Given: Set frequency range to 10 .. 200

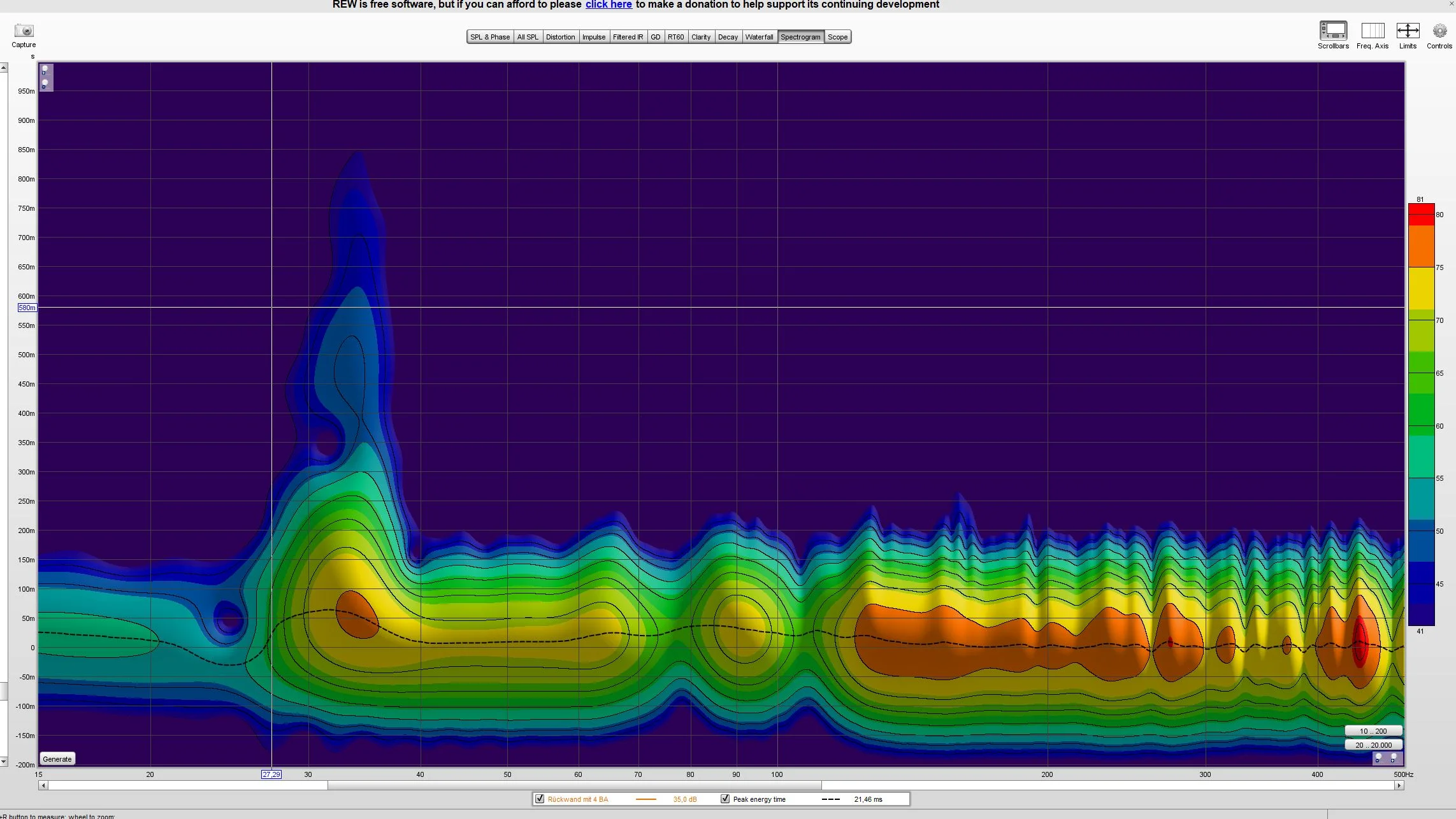Looking at the screenshot, I should pyautogui.click(x=1373, y=730).
